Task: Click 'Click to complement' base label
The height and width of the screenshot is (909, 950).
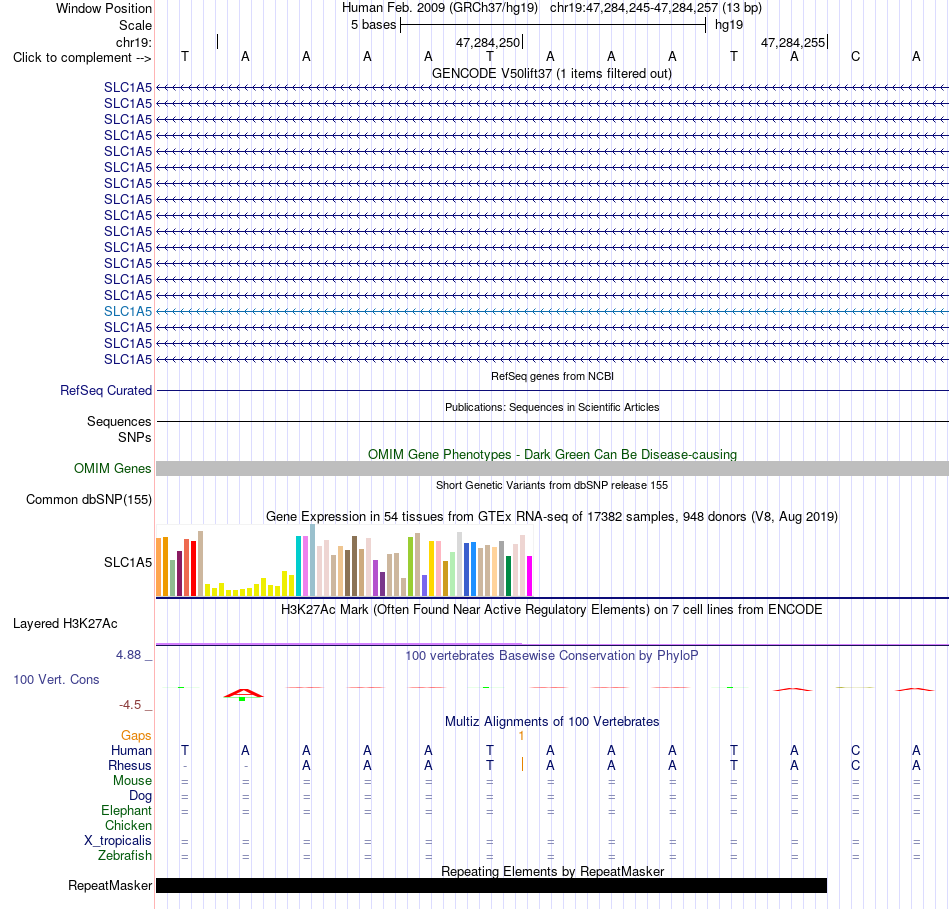Action: coord(82,58)
